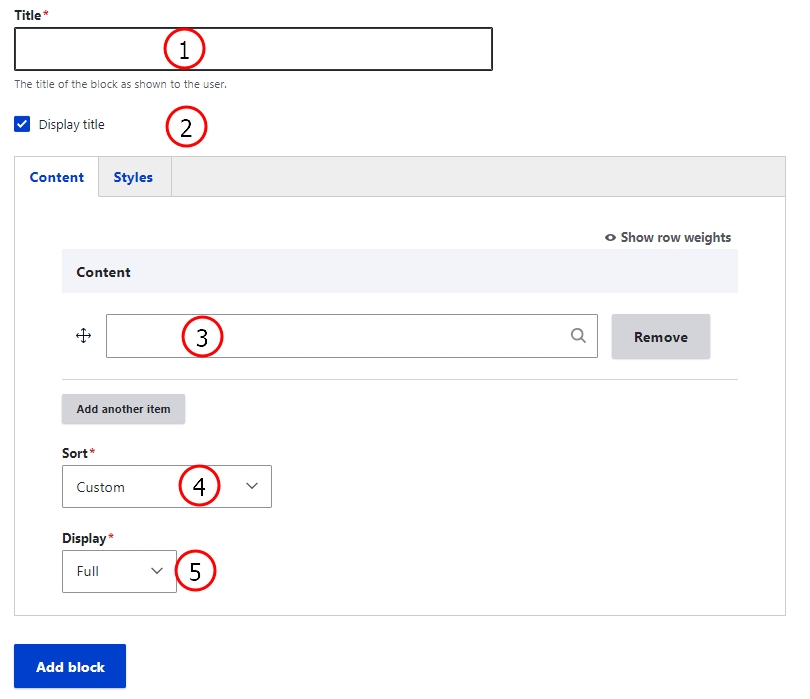Switch to the Styles tab
This screenshot has height=699, width=810.
click(x=133, y=177)
